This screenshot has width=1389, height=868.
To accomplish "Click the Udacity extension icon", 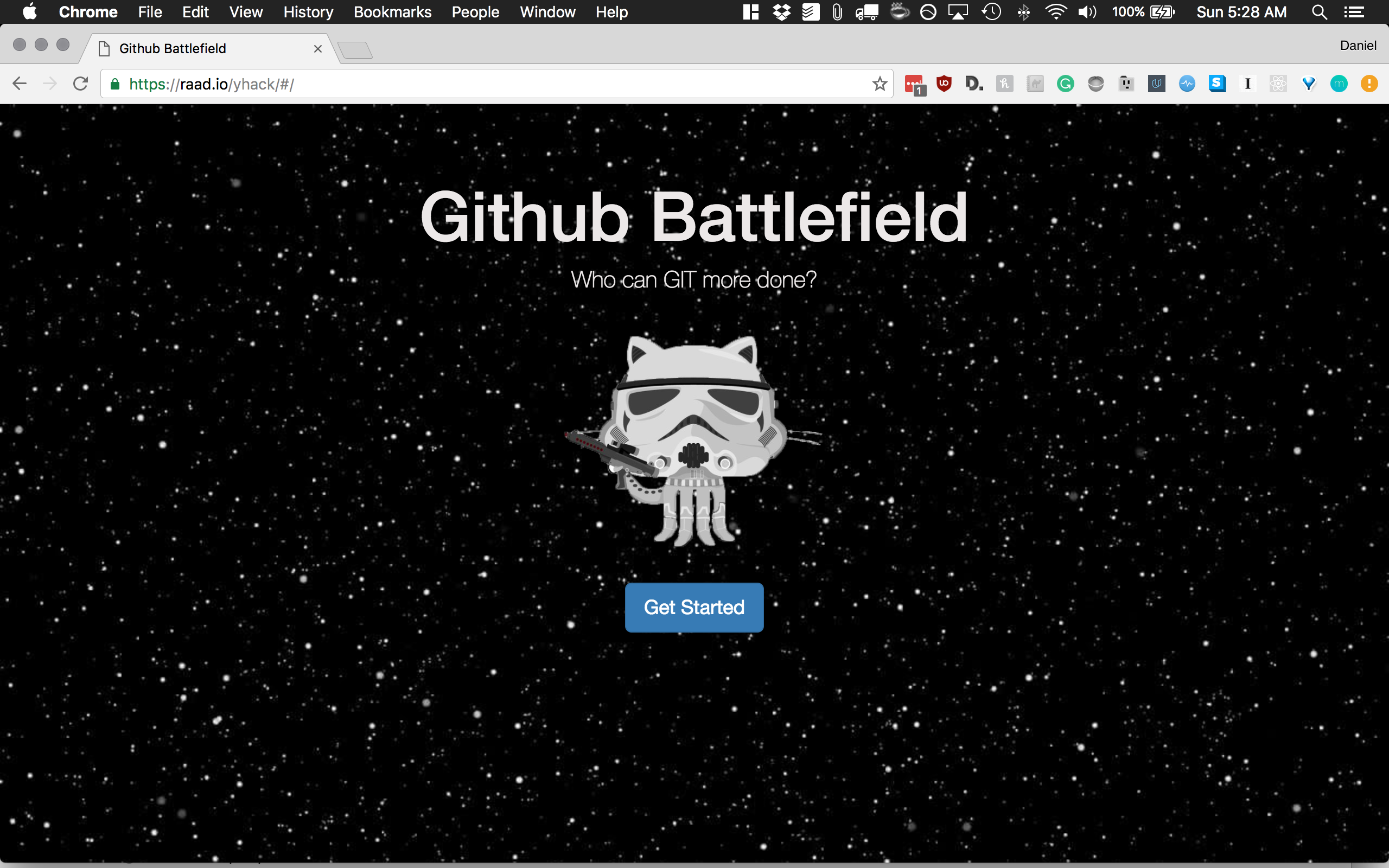I will click(x=1157, y=84).
